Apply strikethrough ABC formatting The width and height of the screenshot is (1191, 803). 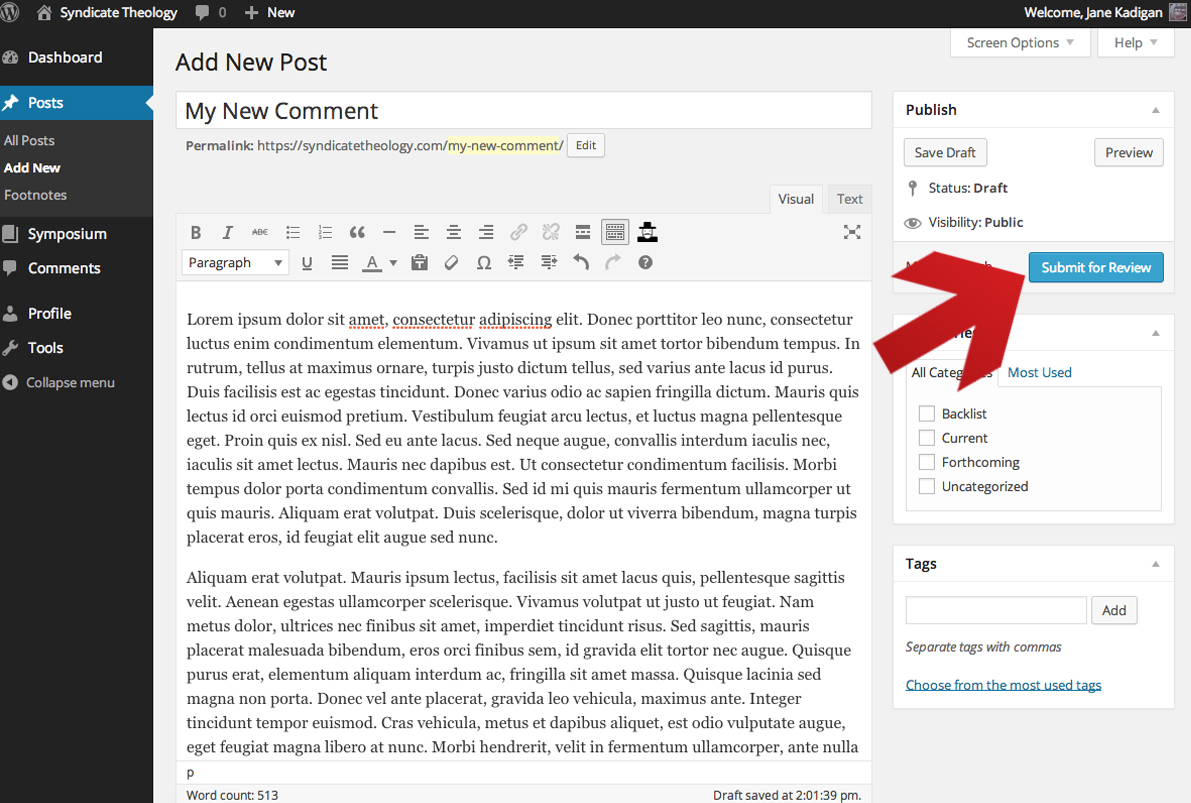[x=260, y=232]
